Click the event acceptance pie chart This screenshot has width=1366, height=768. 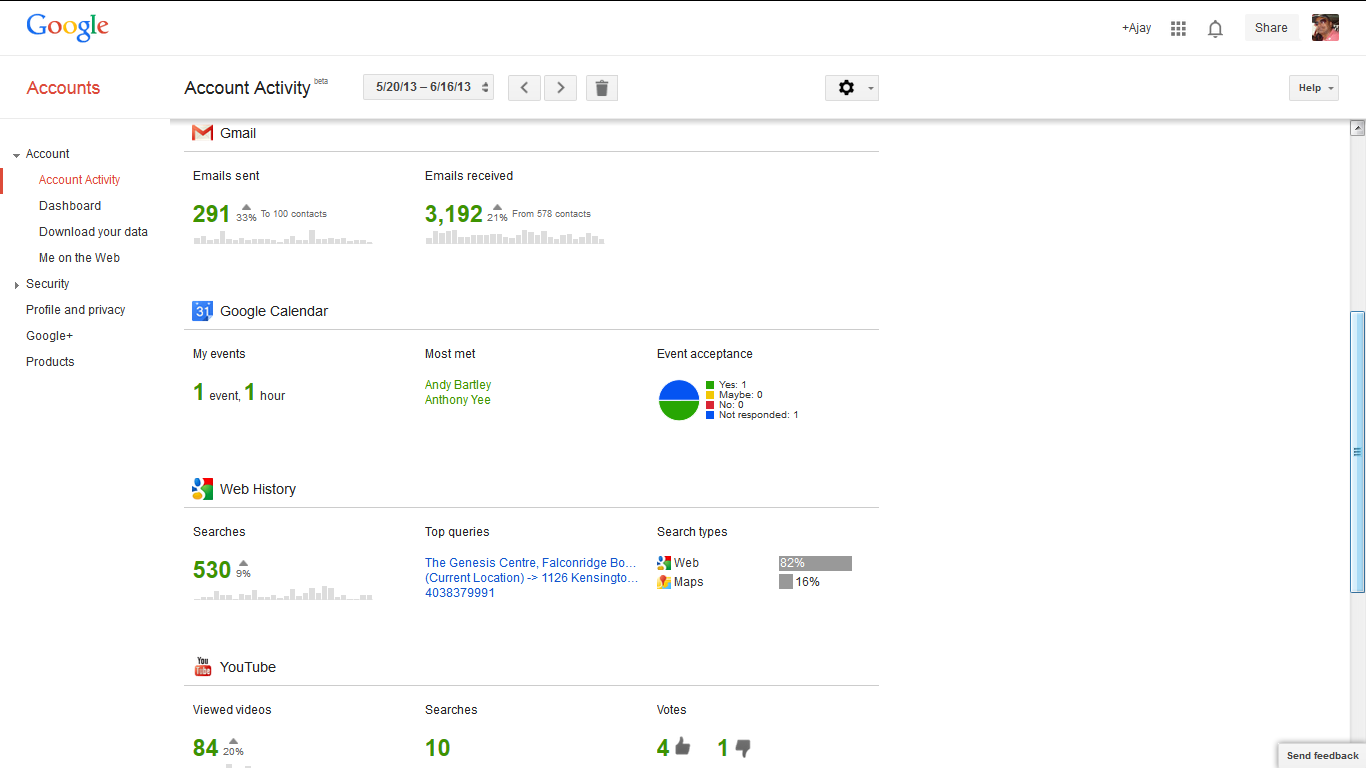(679, 400)
